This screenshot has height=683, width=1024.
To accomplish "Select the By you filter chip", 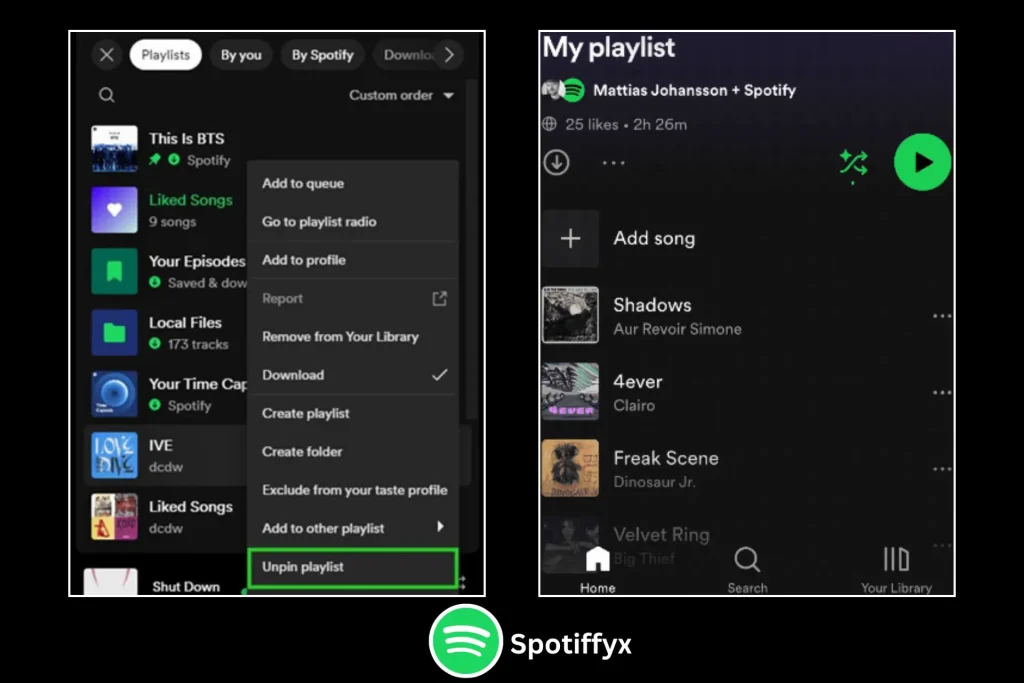I will [241, 55].
